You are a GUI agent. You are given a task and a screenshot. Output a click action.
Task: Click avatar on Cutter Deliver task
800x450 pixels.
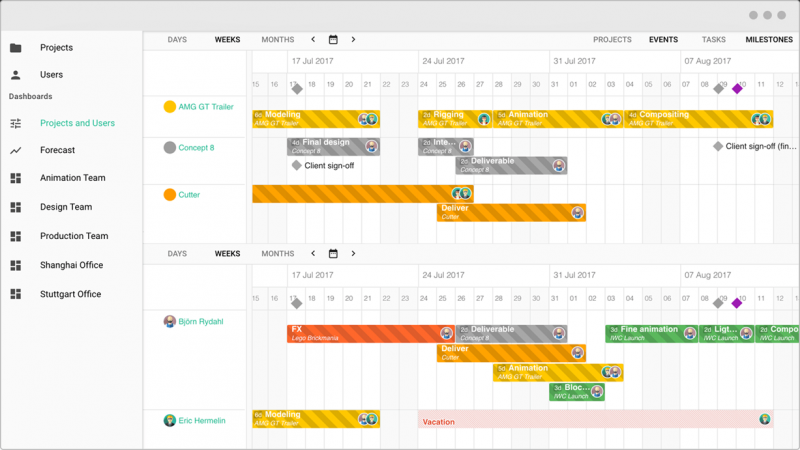(x=577, y=213)
